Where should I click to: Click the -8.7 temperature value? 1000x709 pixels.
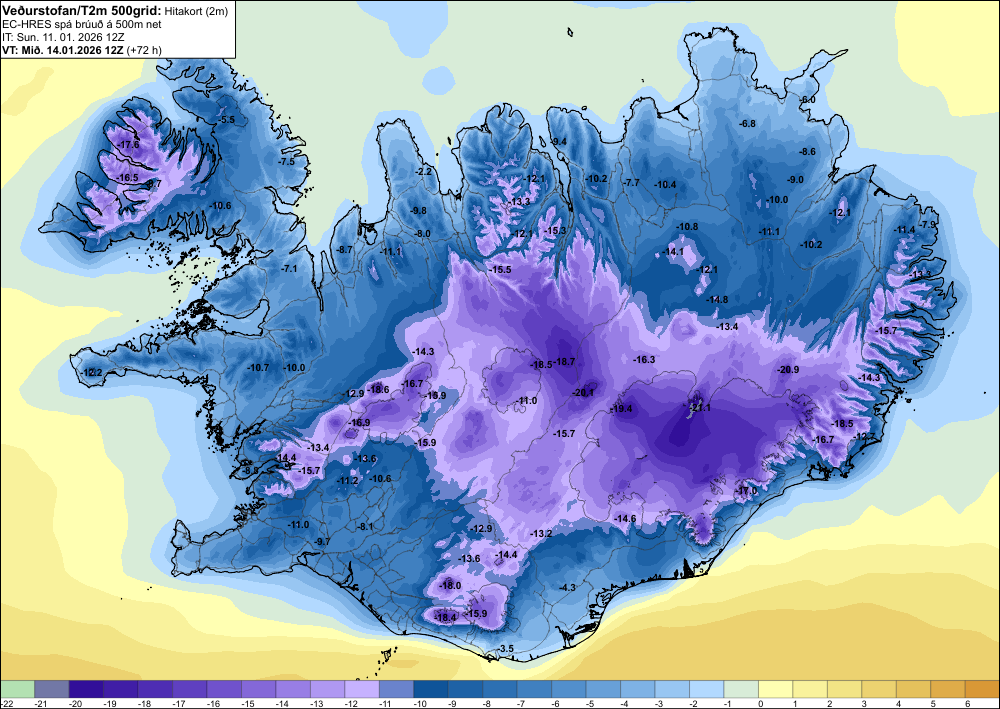pos(345,249)
